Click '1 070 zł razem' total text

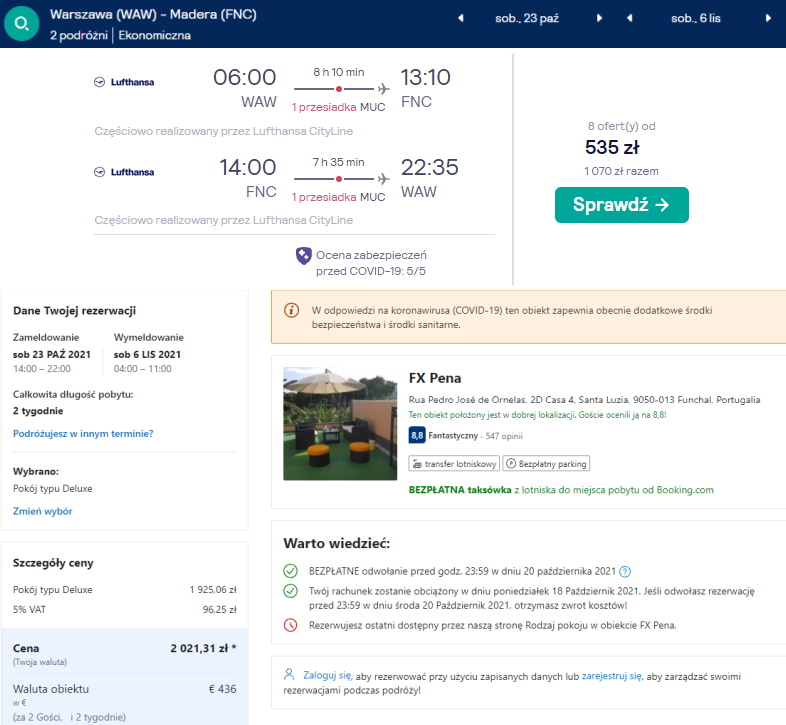(621, 171)
